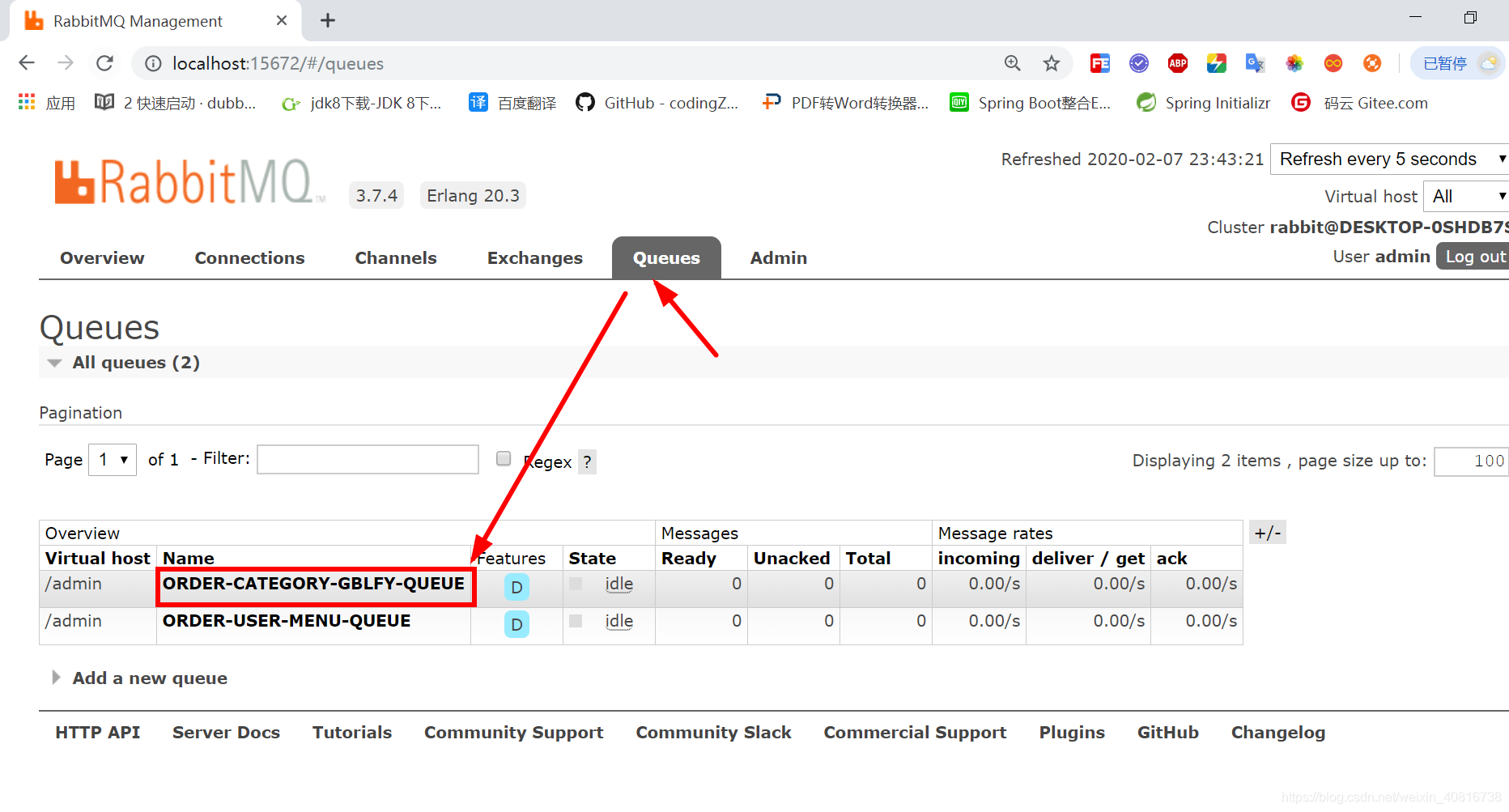Image resolution: width=1509 pixels, height=812 pixels.
Task: Open Community Slack footer link
Action: 713,733
